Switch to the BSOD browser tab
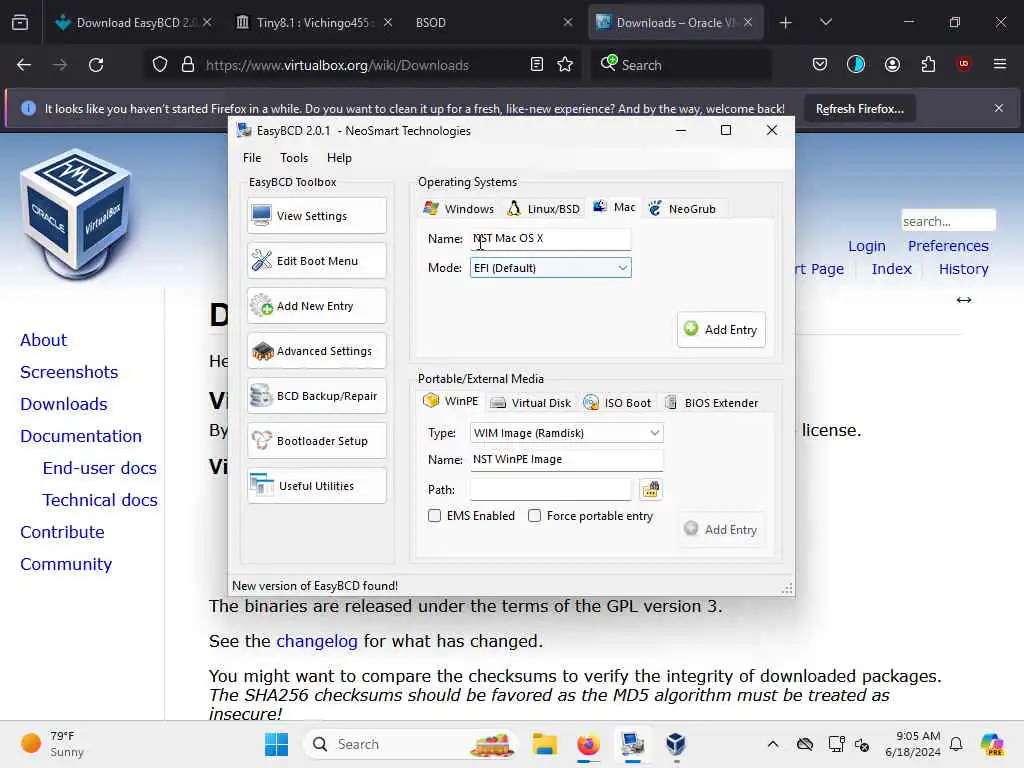This screenshot has width=1024, height=768. 494,23
